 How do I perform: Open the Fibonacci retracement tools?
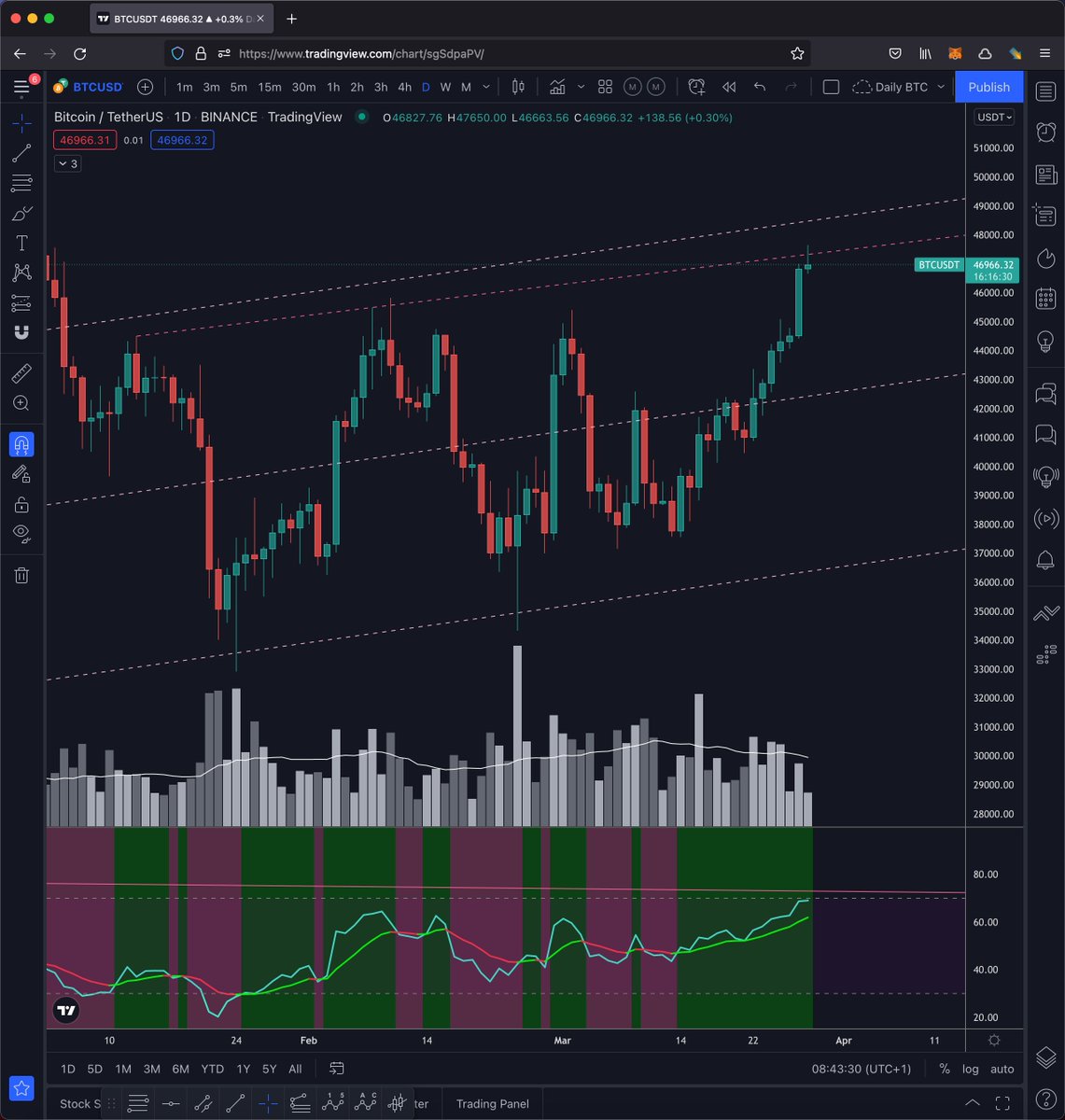[21, 183]
